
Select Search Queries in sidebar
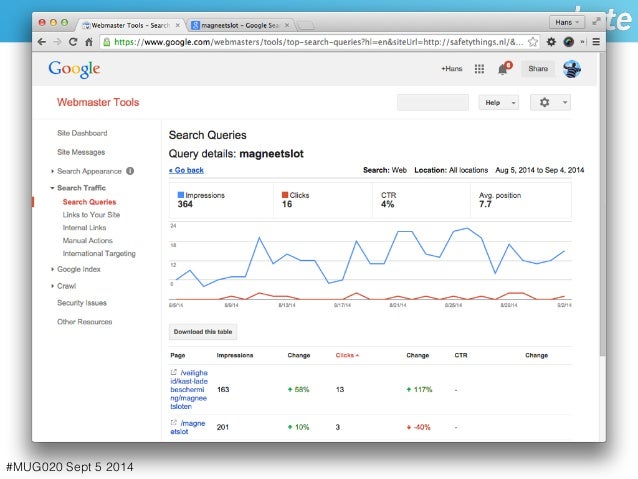89,202
